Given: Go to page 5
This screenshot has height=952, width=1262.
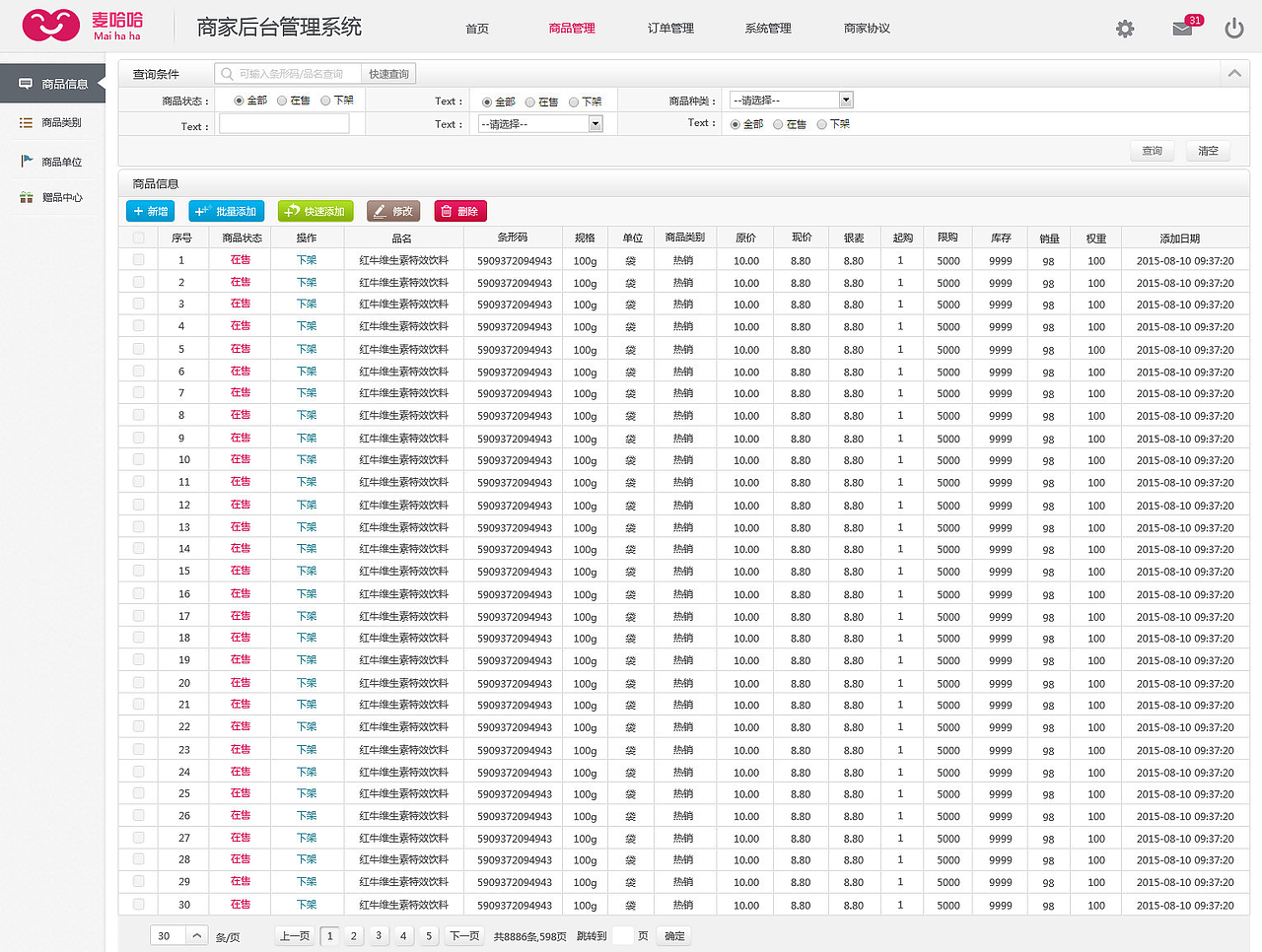Looking at the screenshot, I should tap(429, 936).
